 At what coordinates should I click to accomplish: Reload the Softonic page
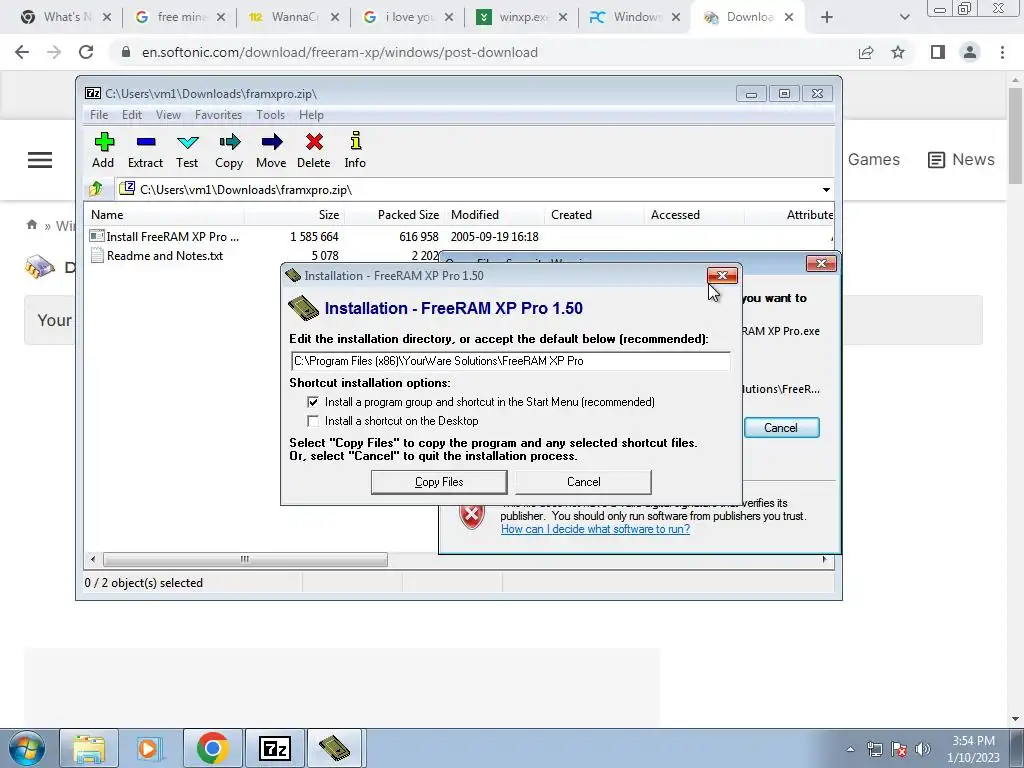[86, 52]
